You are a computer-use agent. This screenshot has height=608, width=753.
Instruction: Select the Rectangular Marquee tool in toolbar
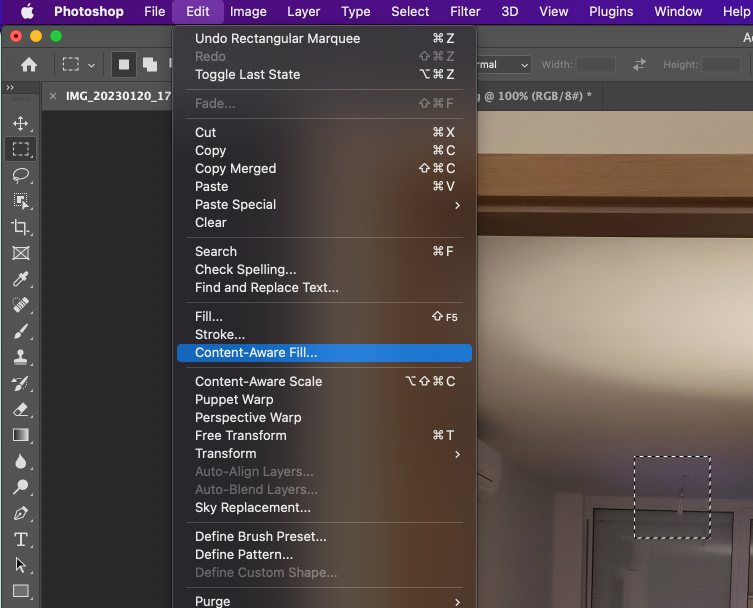tap(20, 149)
